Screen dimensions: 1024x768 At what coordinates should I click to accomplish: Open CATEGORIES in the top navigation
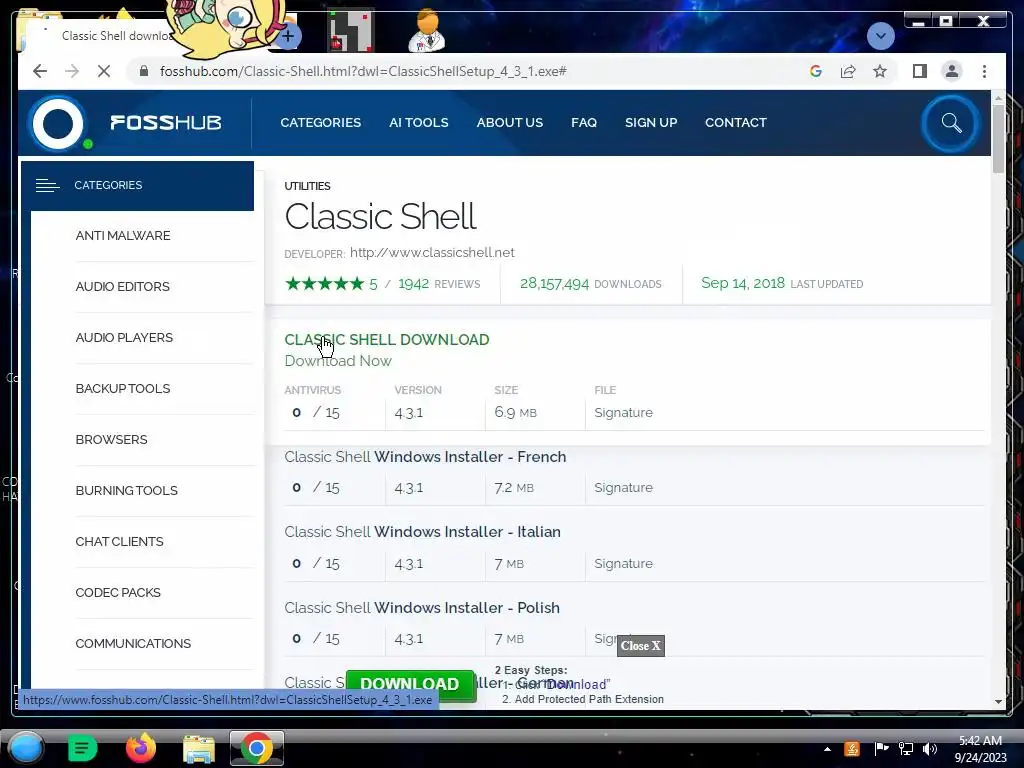click(x=321, y=123)
